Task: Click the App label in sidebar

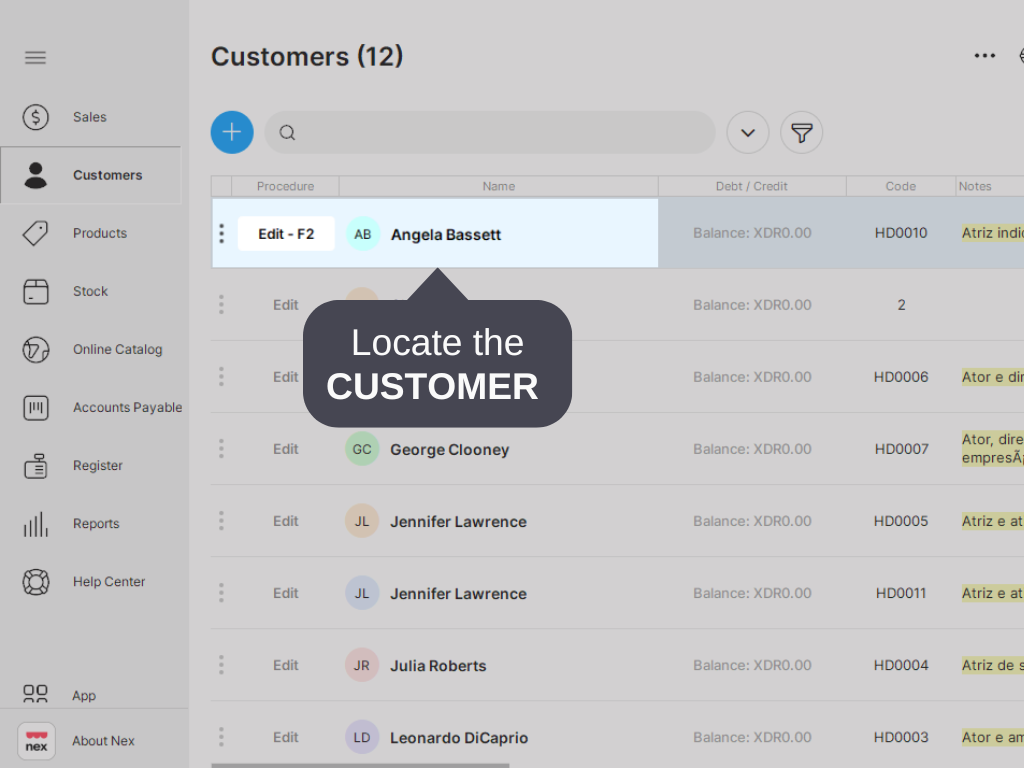Action: coord(84,696)
